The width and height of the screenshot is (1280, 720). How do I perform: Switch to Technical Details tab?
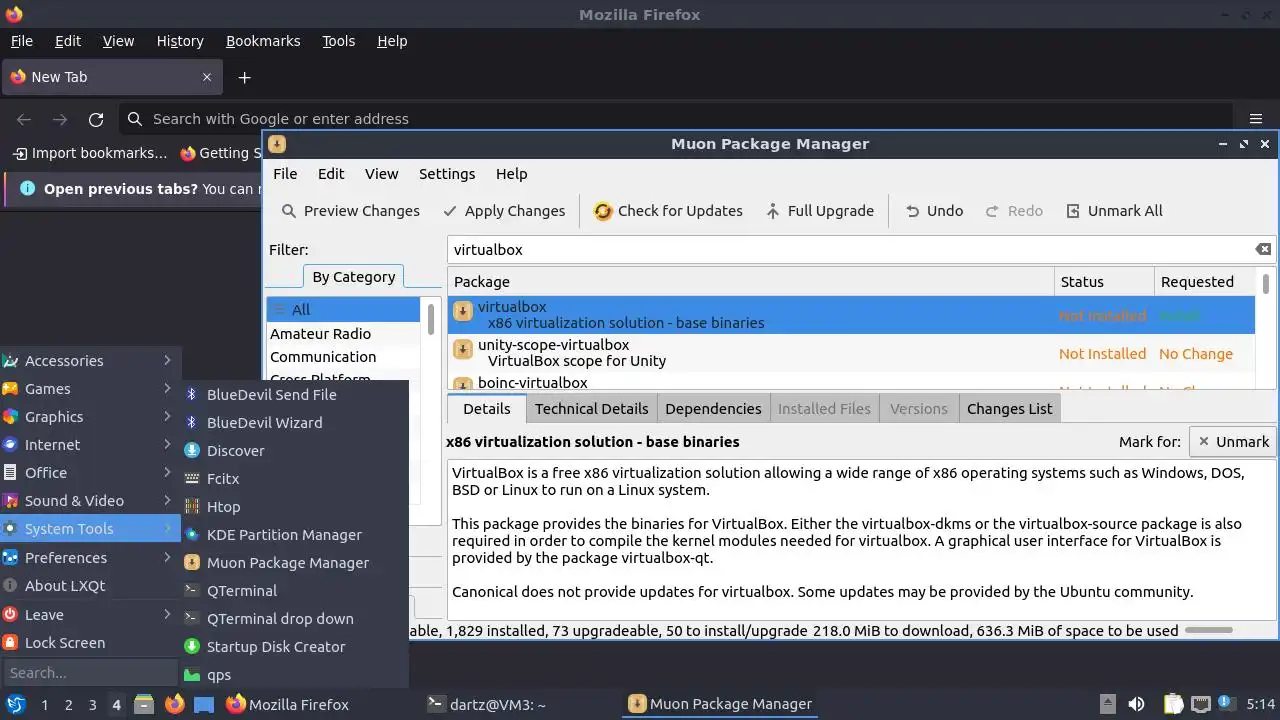(x=591, y=408)
